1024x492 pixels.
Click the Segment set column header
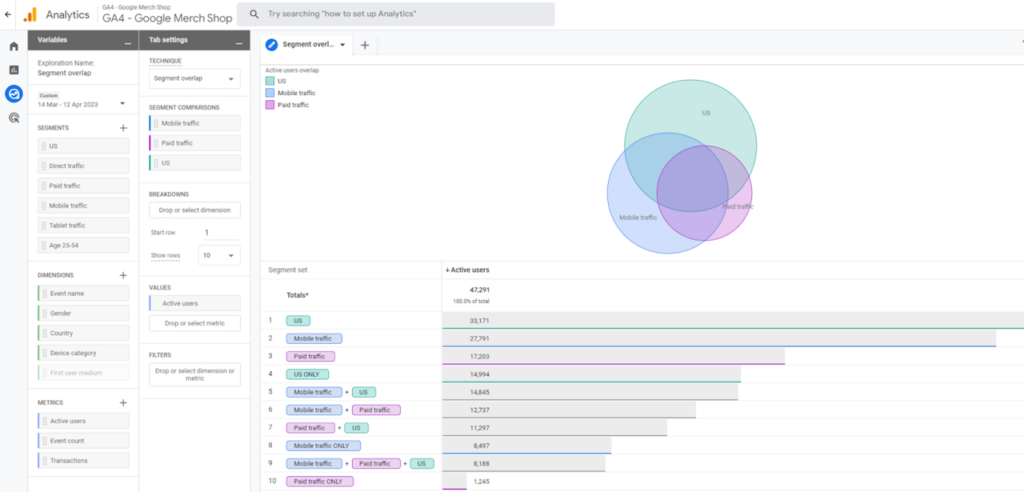[287, 270]
